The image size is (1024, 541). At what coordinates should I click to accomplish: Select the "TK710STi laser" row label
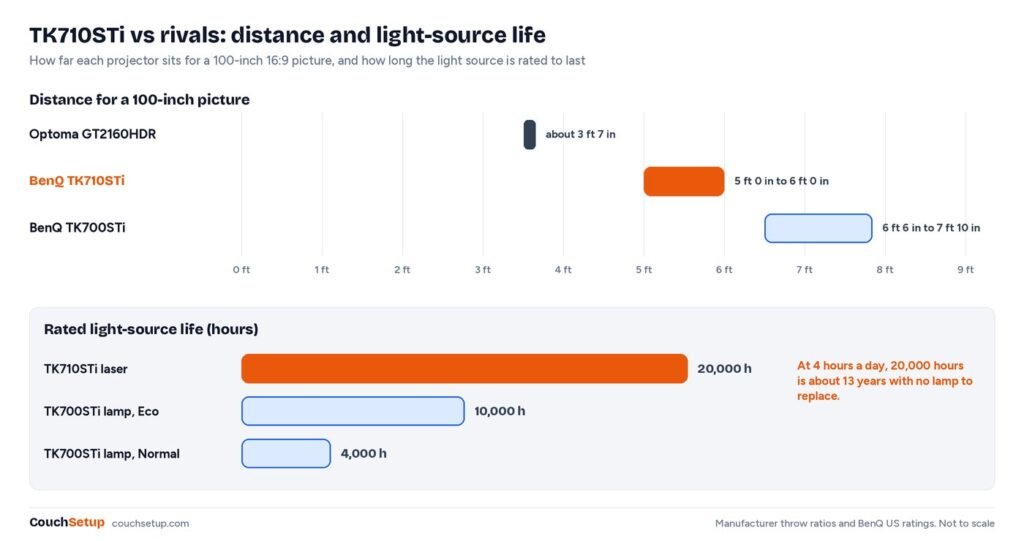point(86,369)
